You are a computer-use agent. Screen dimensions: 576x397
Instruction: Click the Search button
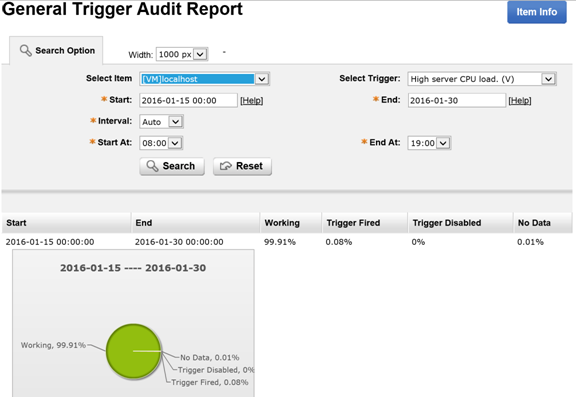(172, 166)
